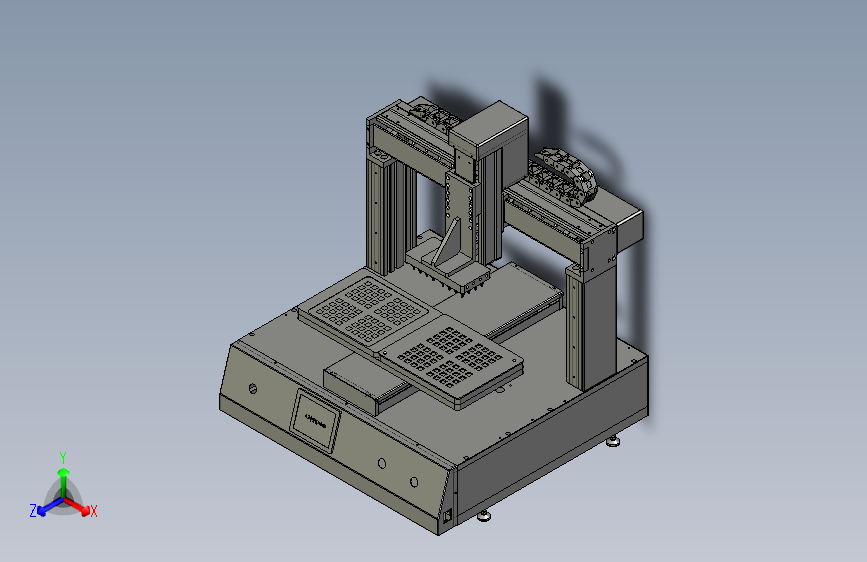Select the touchscreen panel on the machine front
This screenshot has width=867, height=562.
(315, 421)
